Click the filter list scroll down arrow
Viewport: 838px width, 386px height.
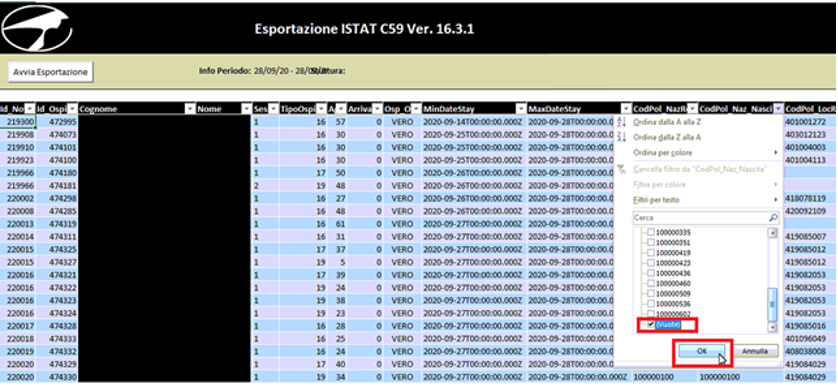coord(772,327)
